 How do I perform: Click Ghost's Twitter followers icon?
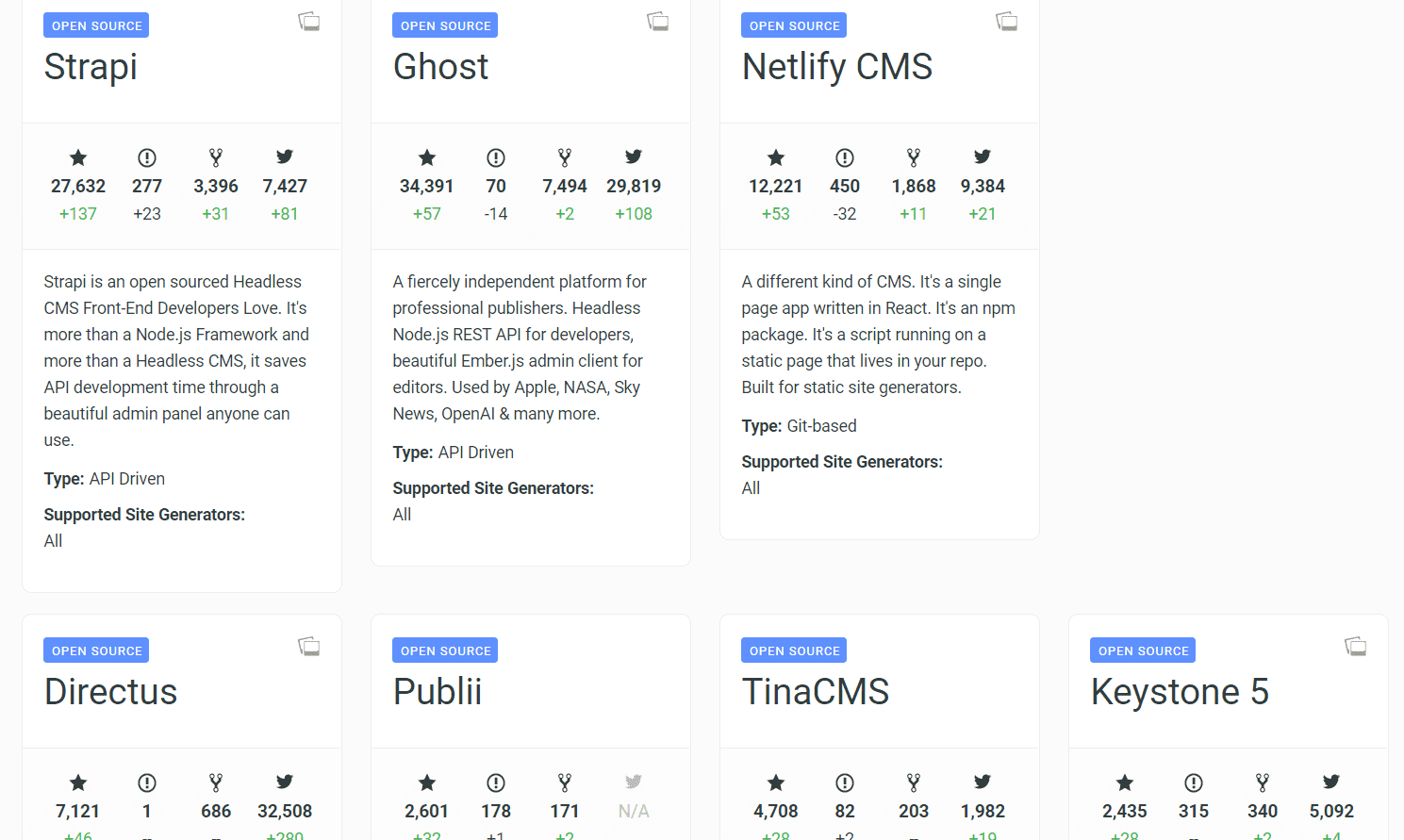coord(634,156)
